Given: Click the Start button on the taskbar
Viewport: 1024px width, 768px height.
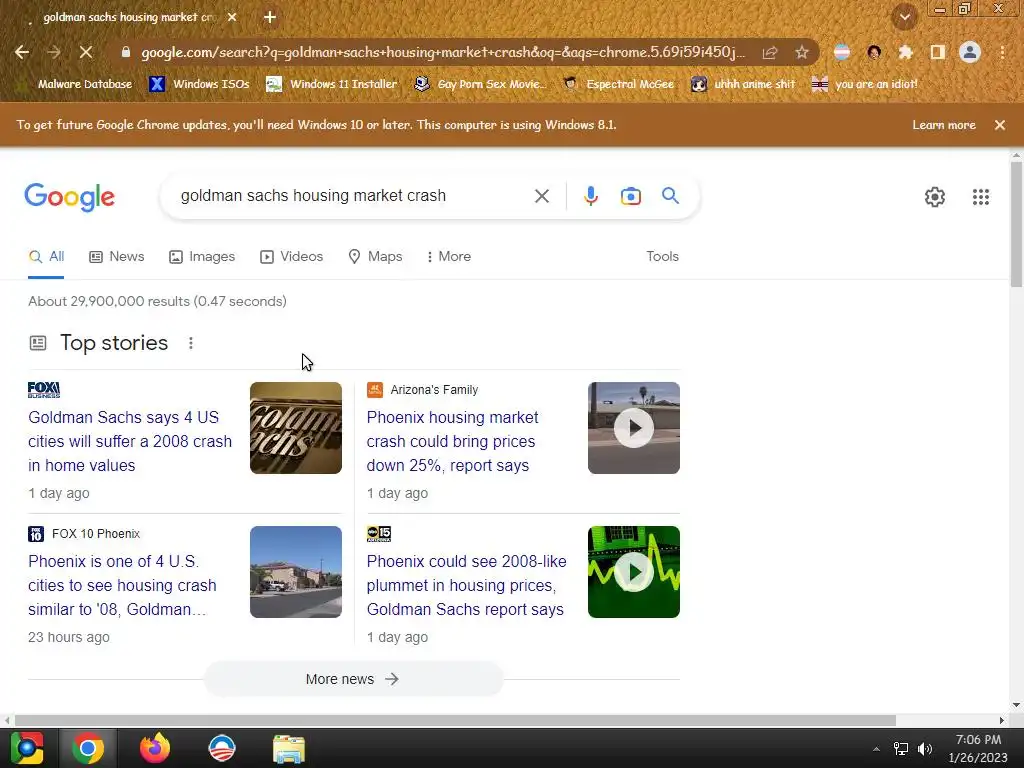Looking at the screenshot, I should tap(27, 748).
